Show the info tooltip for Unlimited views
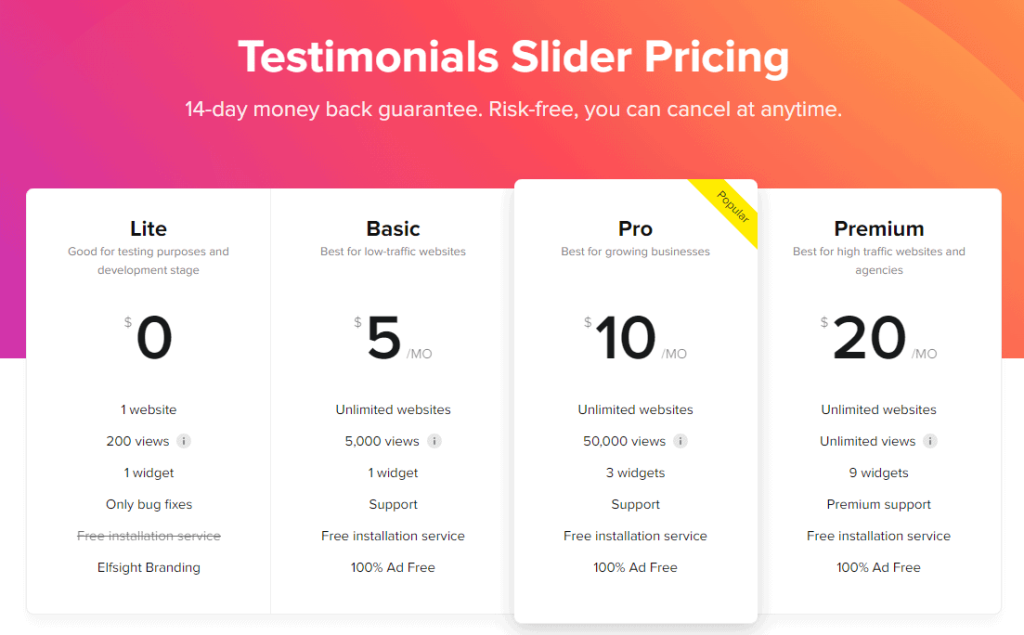This screenshot has width=1024, height=635. click(931, 441)
